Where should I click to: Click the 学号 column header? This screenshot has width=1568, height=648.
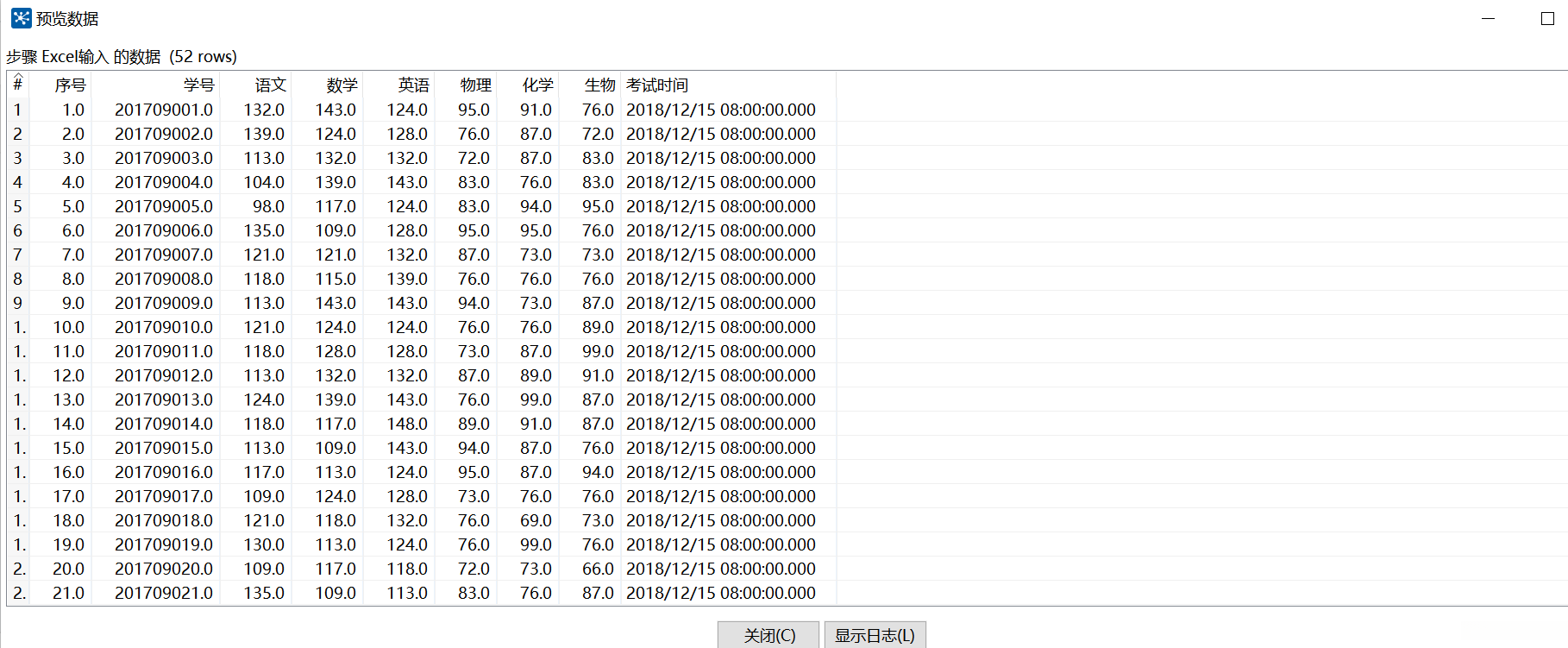(x=155, y=85)
